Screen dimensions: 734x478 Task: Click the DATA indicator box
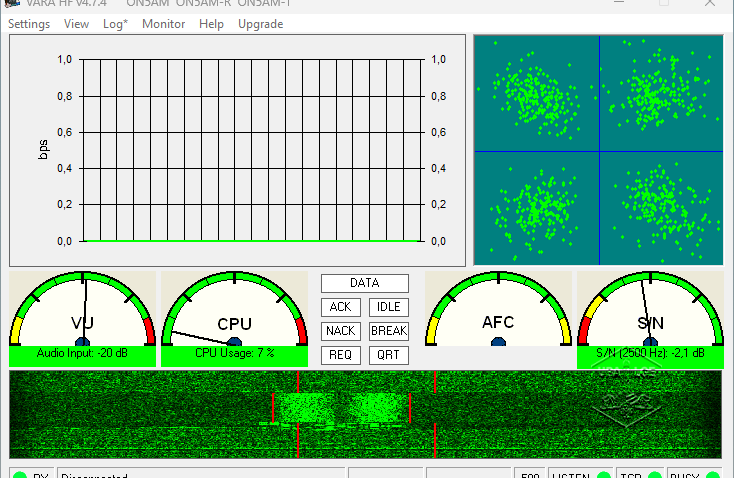[364, 283]
